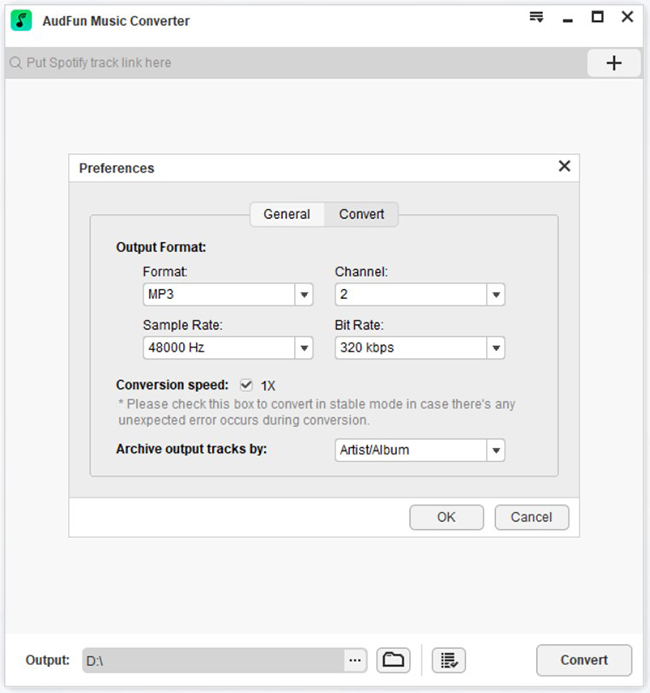Click the Cancel button
This screenshot has height=693, width=650.
click(x=531, y=517)
